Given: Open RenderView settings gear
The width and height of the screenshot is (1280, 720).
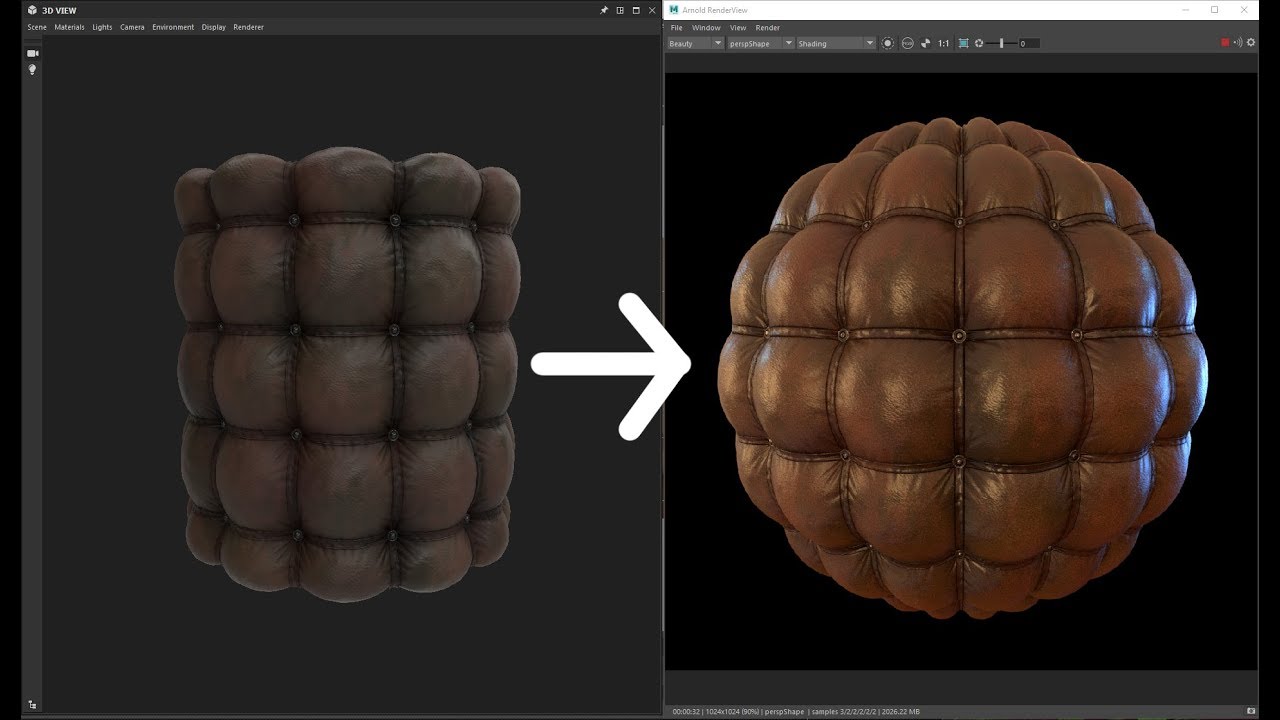Looking at the screenshot, I should coord(1251,43).
